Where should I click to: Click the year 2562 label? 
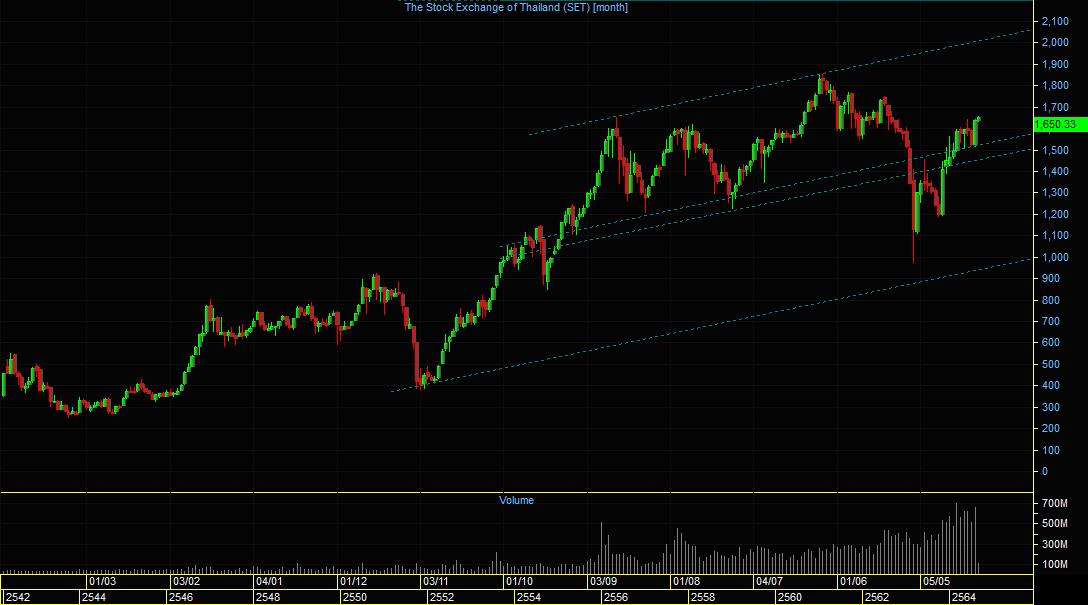pos(876,597)
